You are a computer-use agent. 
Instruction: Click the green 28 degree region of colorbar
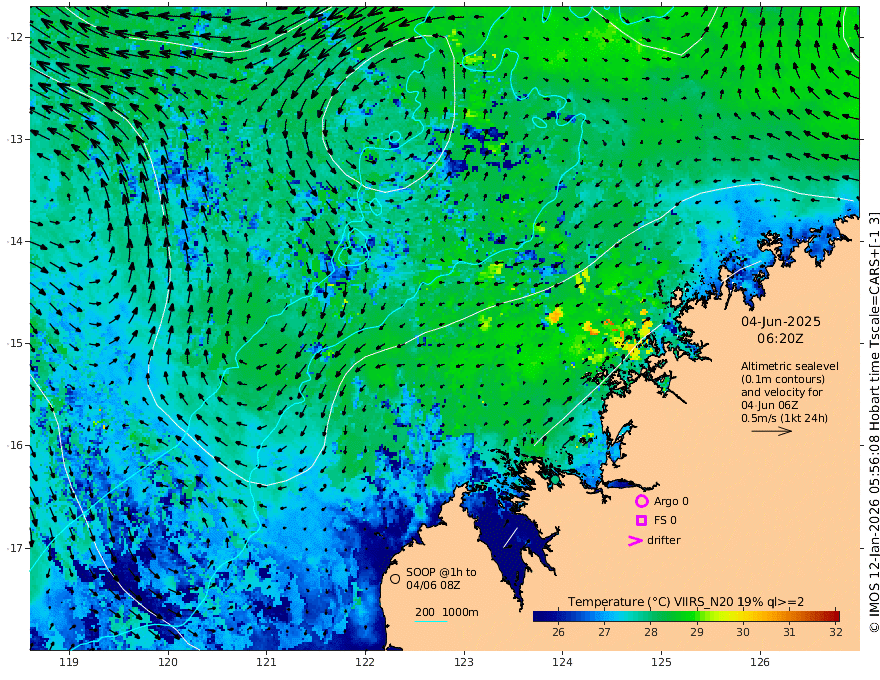pyautogui.click(x=650, y=616)
